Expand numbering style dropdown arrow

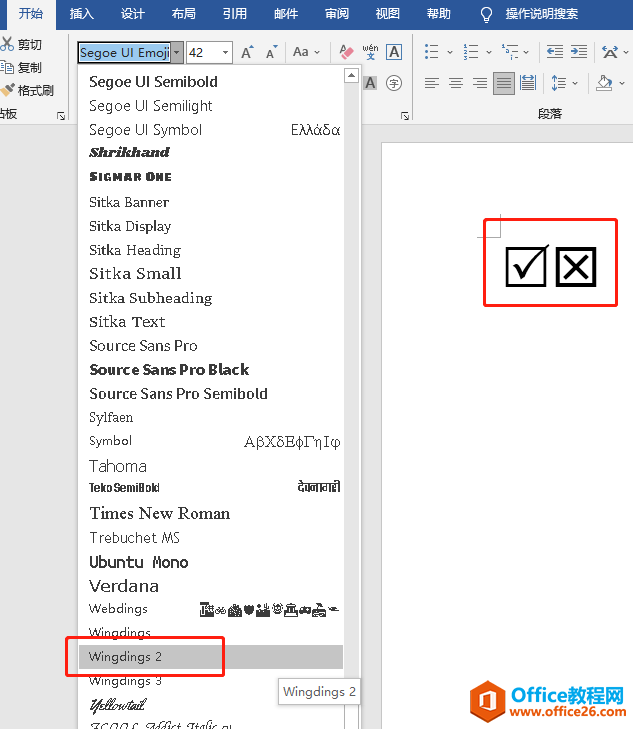488,52
